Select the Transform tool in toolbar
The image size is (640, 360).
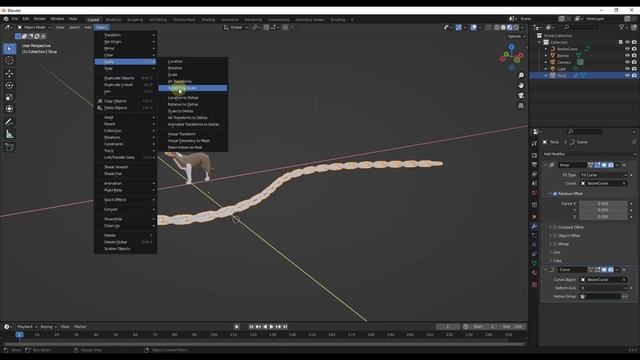tap(9, 109)
